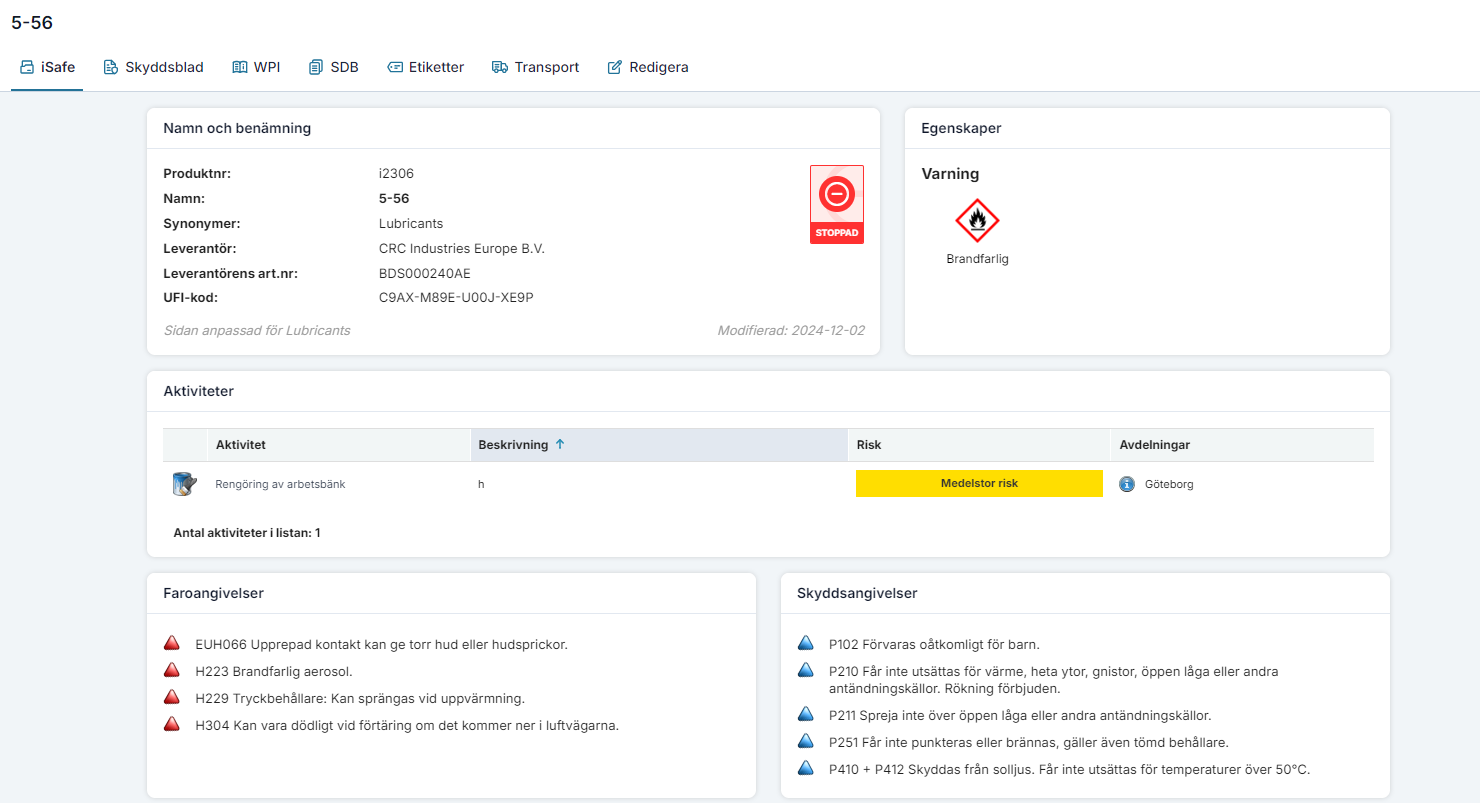The width and height of the screenshot is (1480, 803).
Task: Open the iSafe tab
Action: (47, 67)
